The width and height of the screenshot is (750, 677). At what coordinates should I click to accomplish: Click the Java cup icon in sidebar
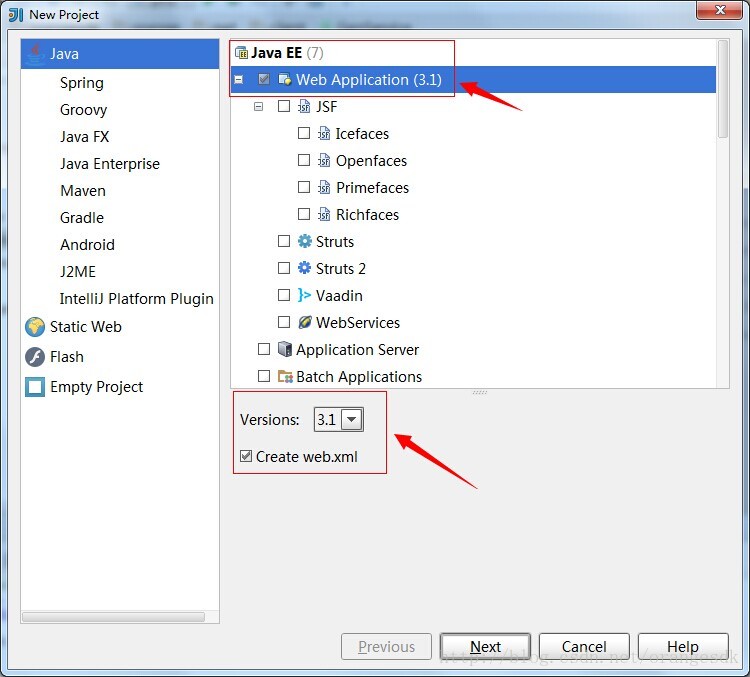[x=35, y=54]
